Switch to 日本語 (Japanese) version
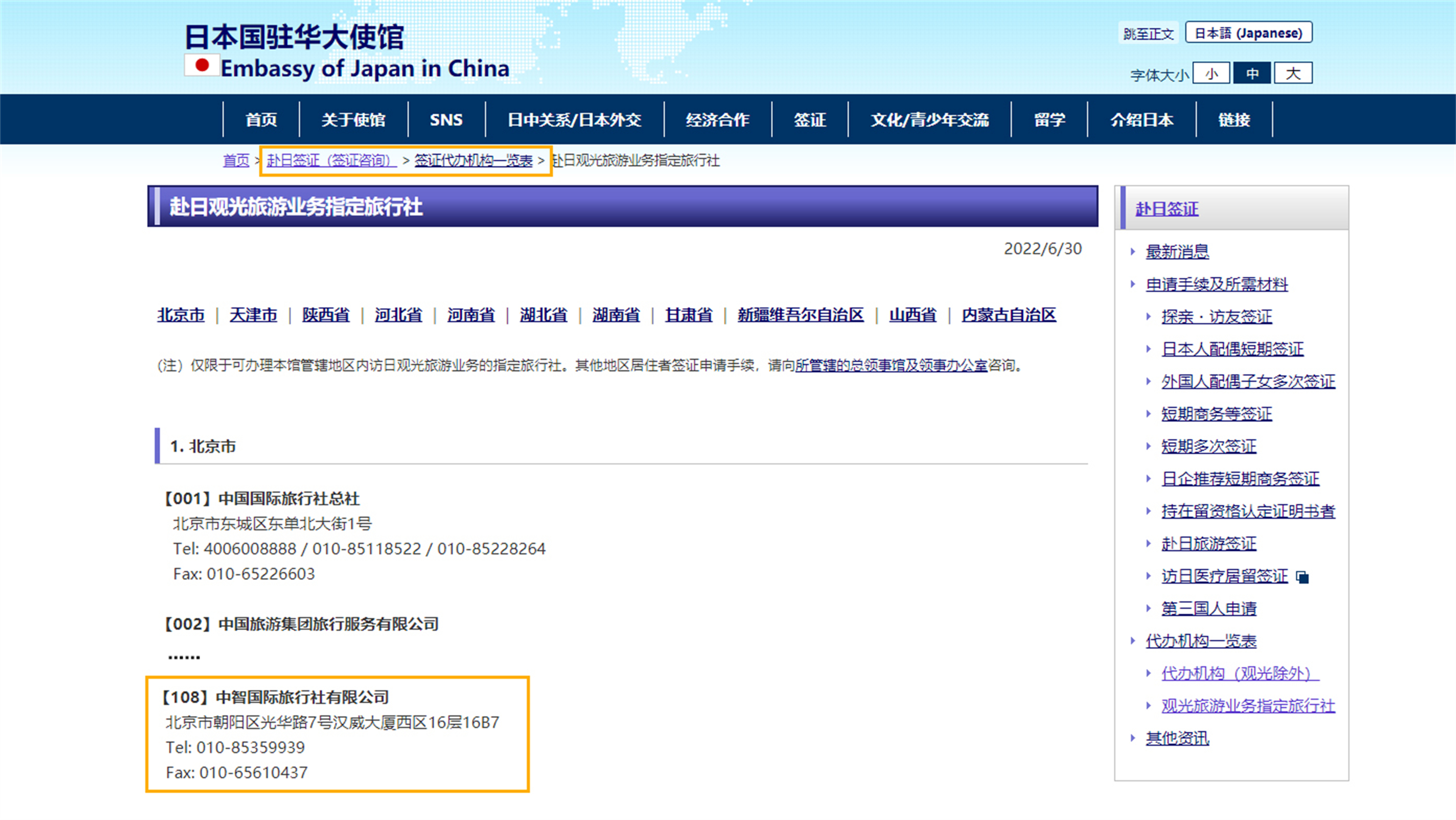 (x=1248, y=33)
